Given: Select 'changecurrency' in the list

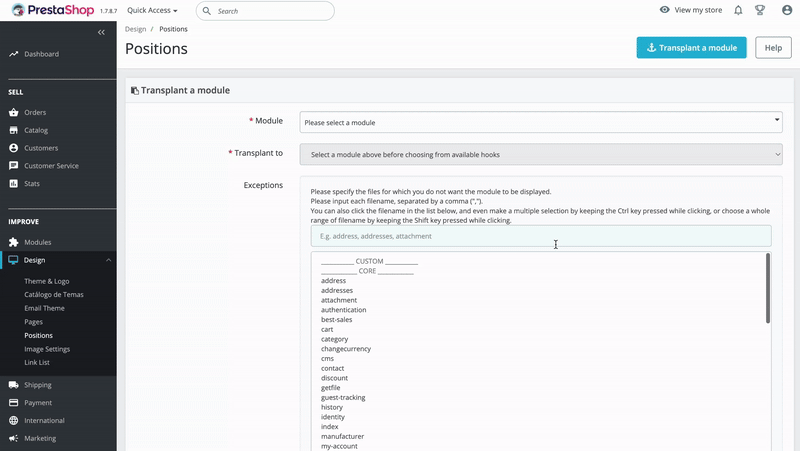Looking at the screenshot, I should [x=346, y=348].
